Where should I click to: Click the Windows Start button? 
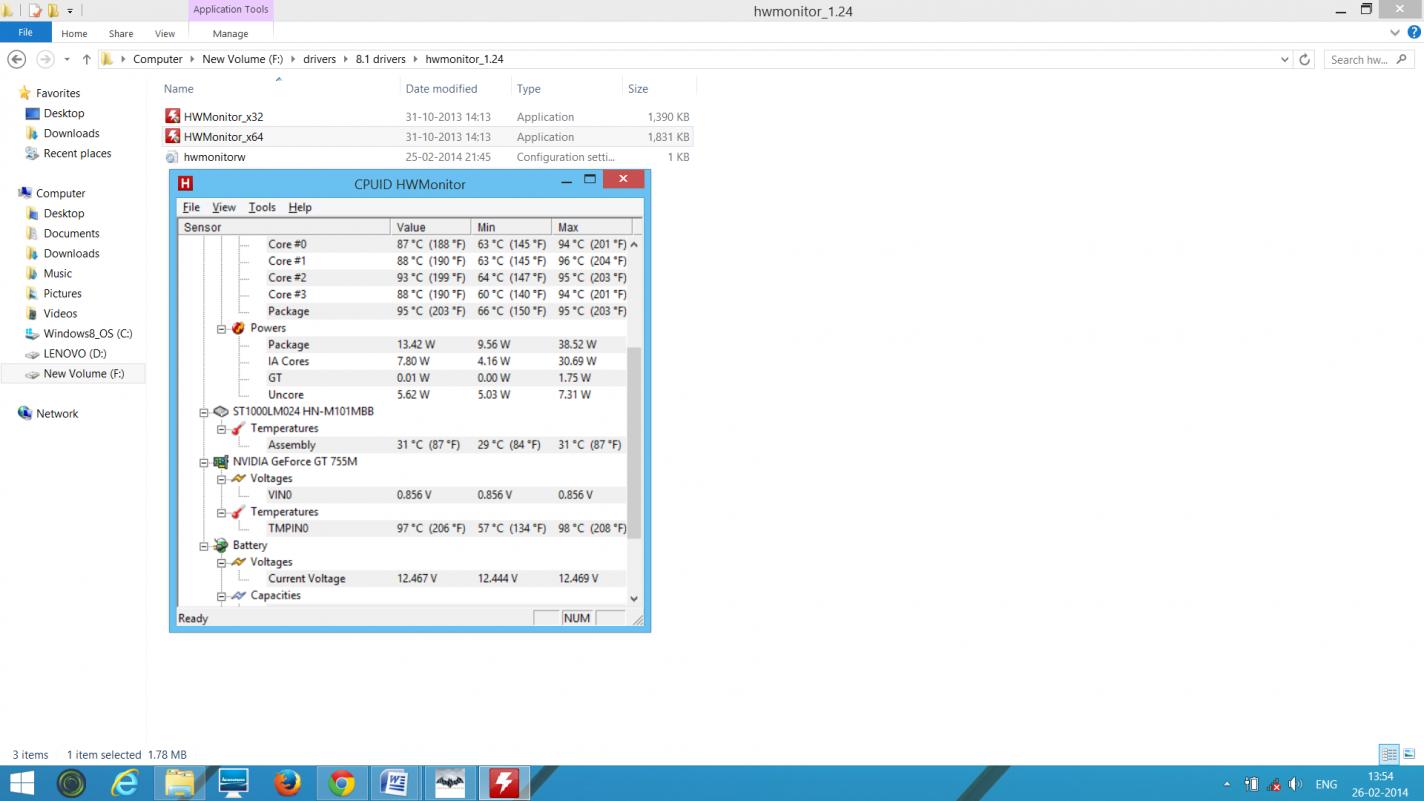point(21,783)
